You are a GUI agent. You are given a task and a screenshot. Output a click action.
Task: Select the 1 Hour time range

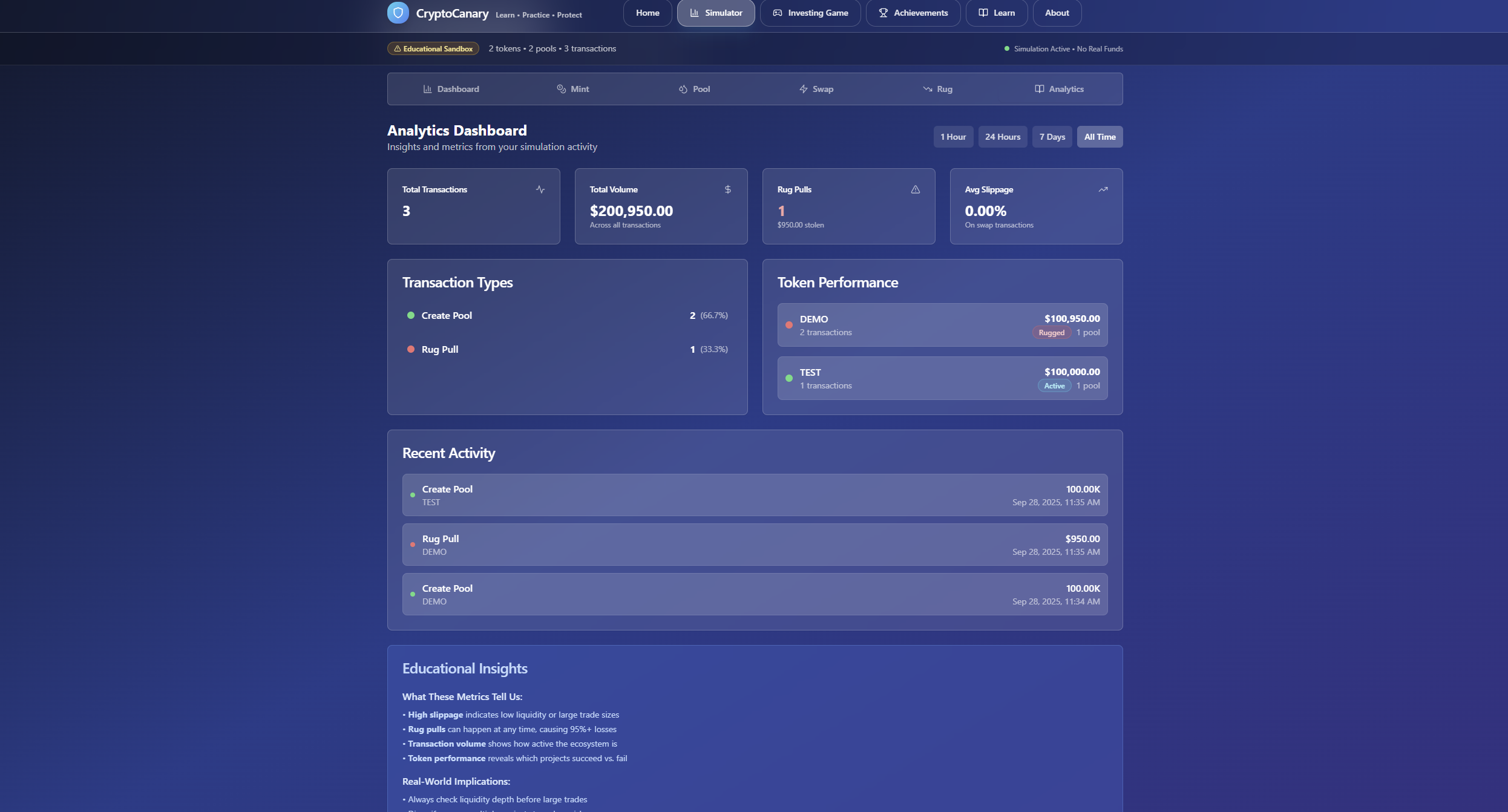pos(952,137)
